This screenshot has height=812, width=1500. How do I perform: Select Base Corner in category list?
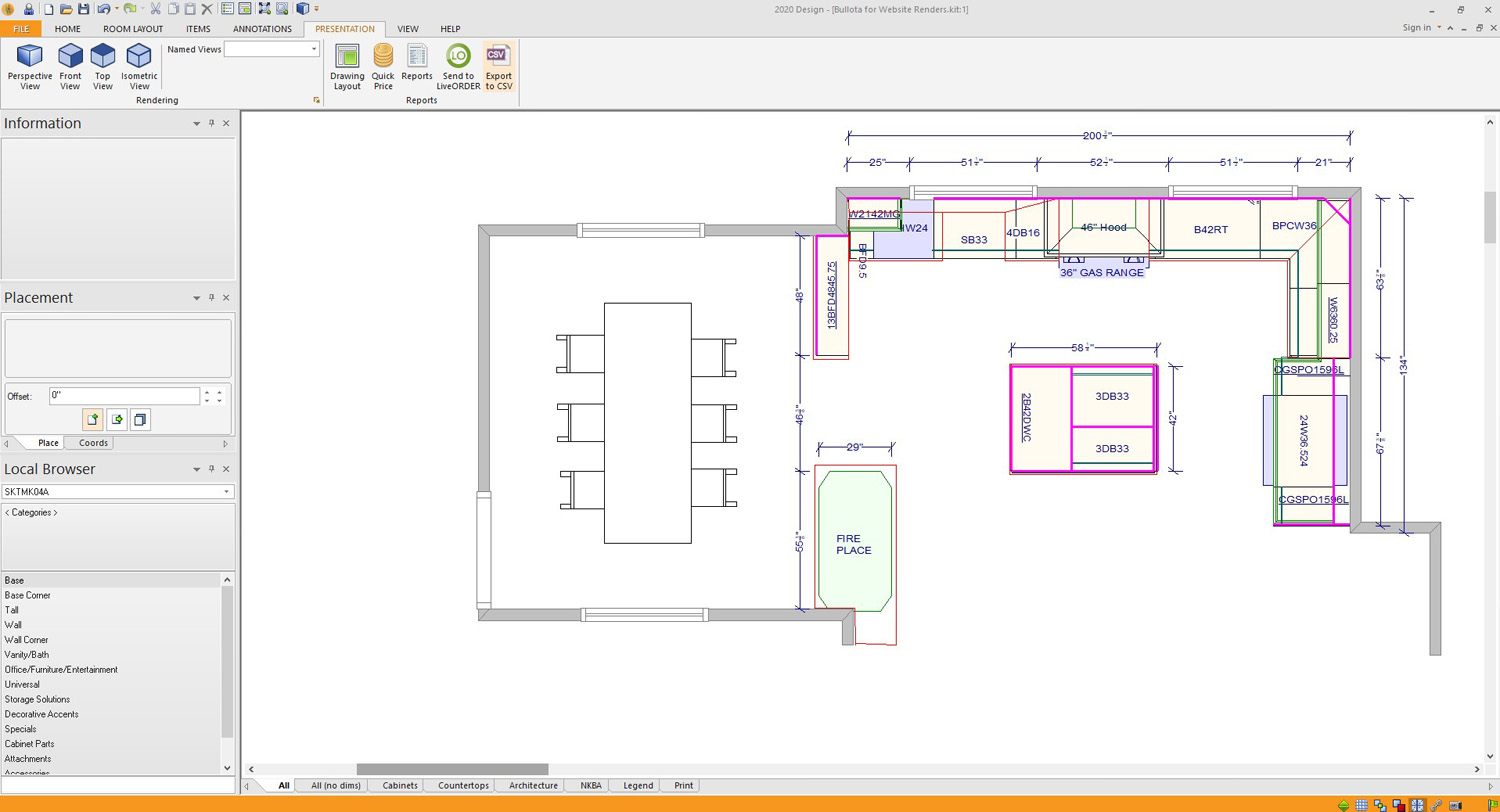click(x=27, y=595)
